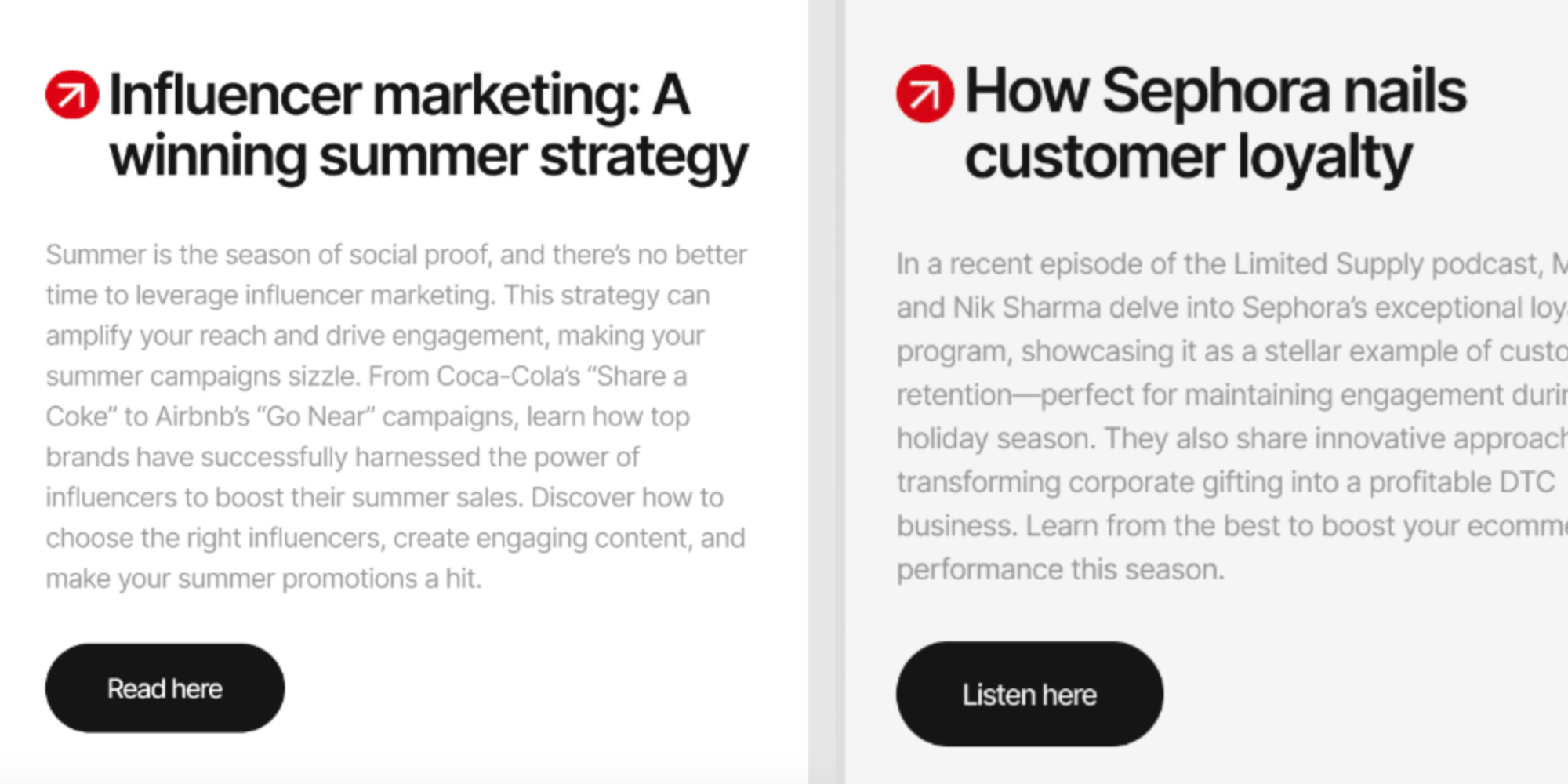Click the words 'customer loyalty' in the heading

click(x=1188, y=158)
